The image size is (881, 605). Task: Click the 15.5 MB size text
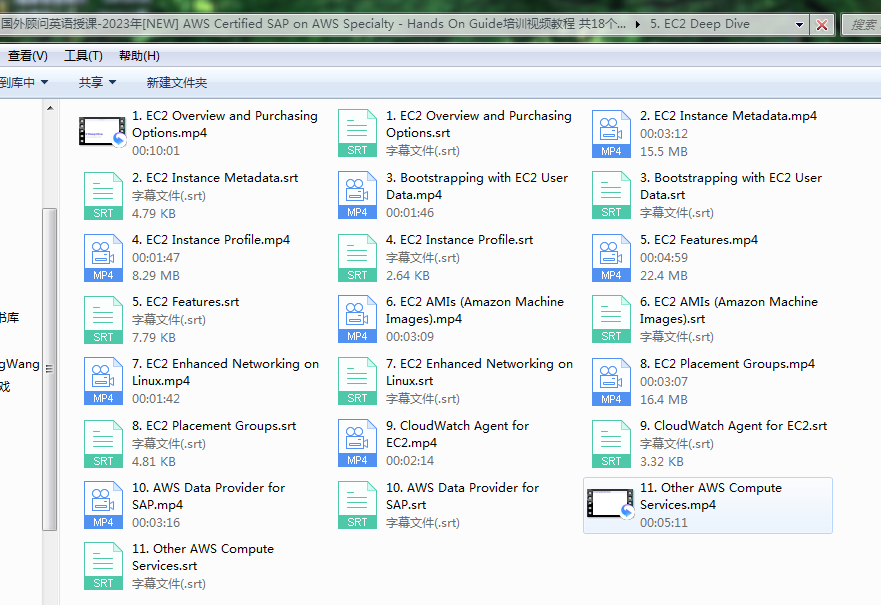pyautogui.click(x=663, y=152)
